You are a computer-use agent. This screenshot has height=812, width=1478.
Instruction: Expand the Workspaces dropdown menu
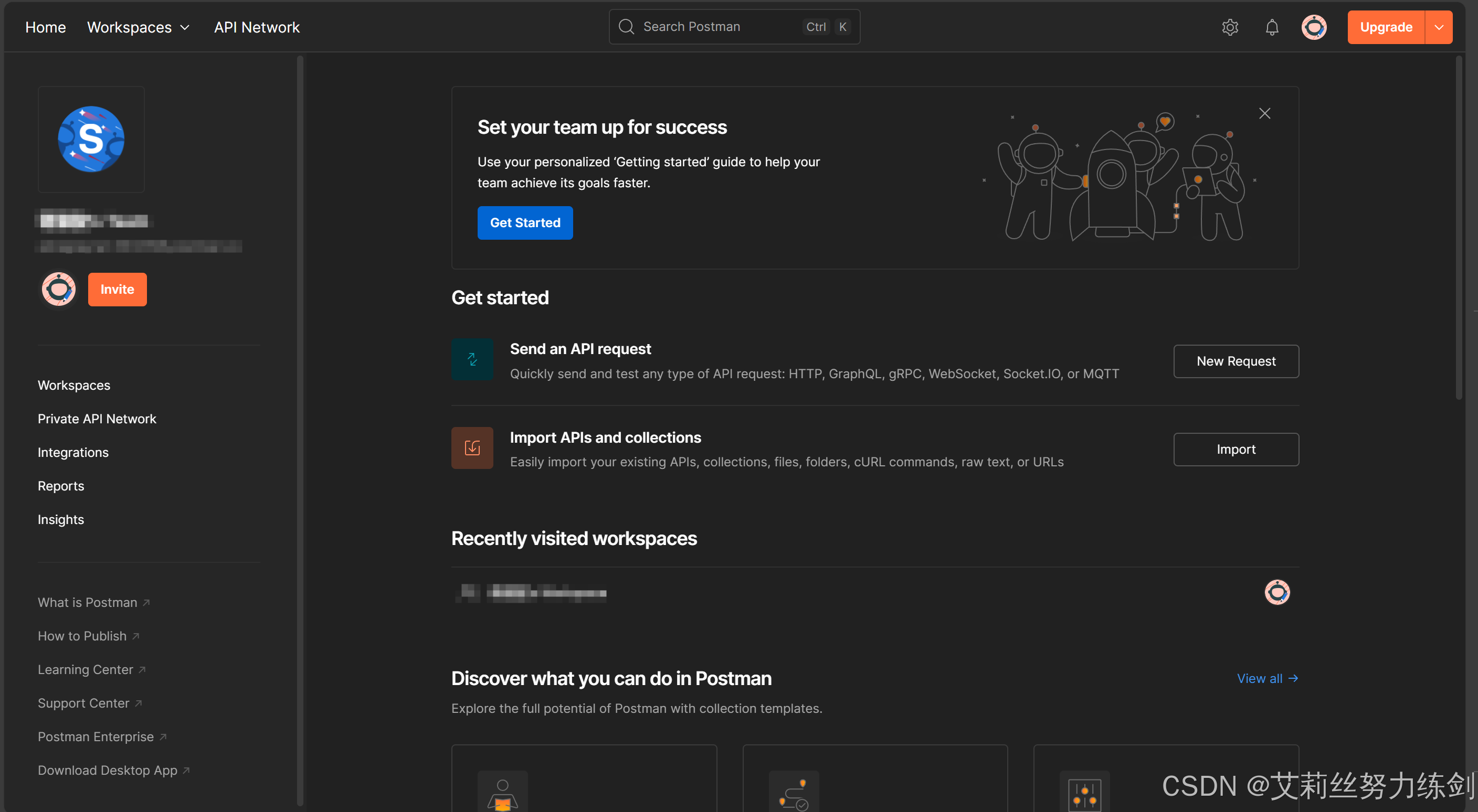point(138,27)
